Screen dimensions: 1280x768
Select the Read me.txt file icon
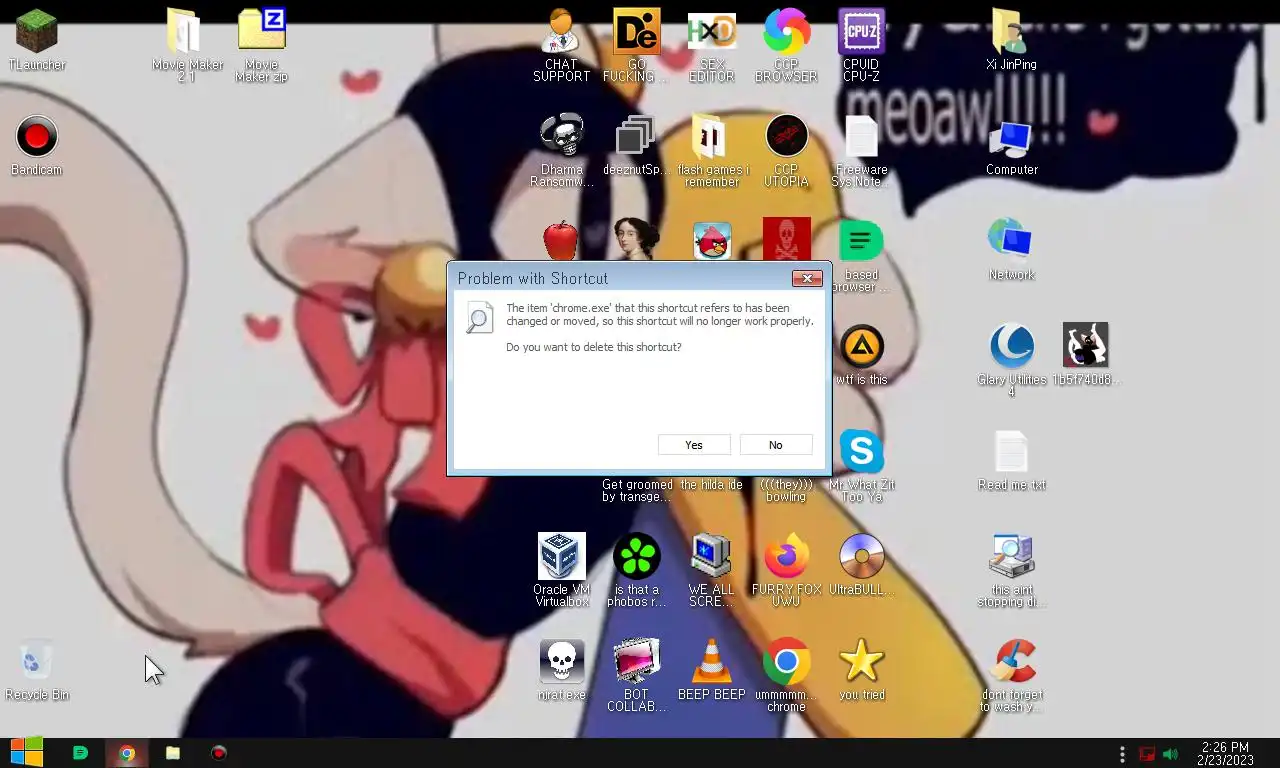[1011, 460]
